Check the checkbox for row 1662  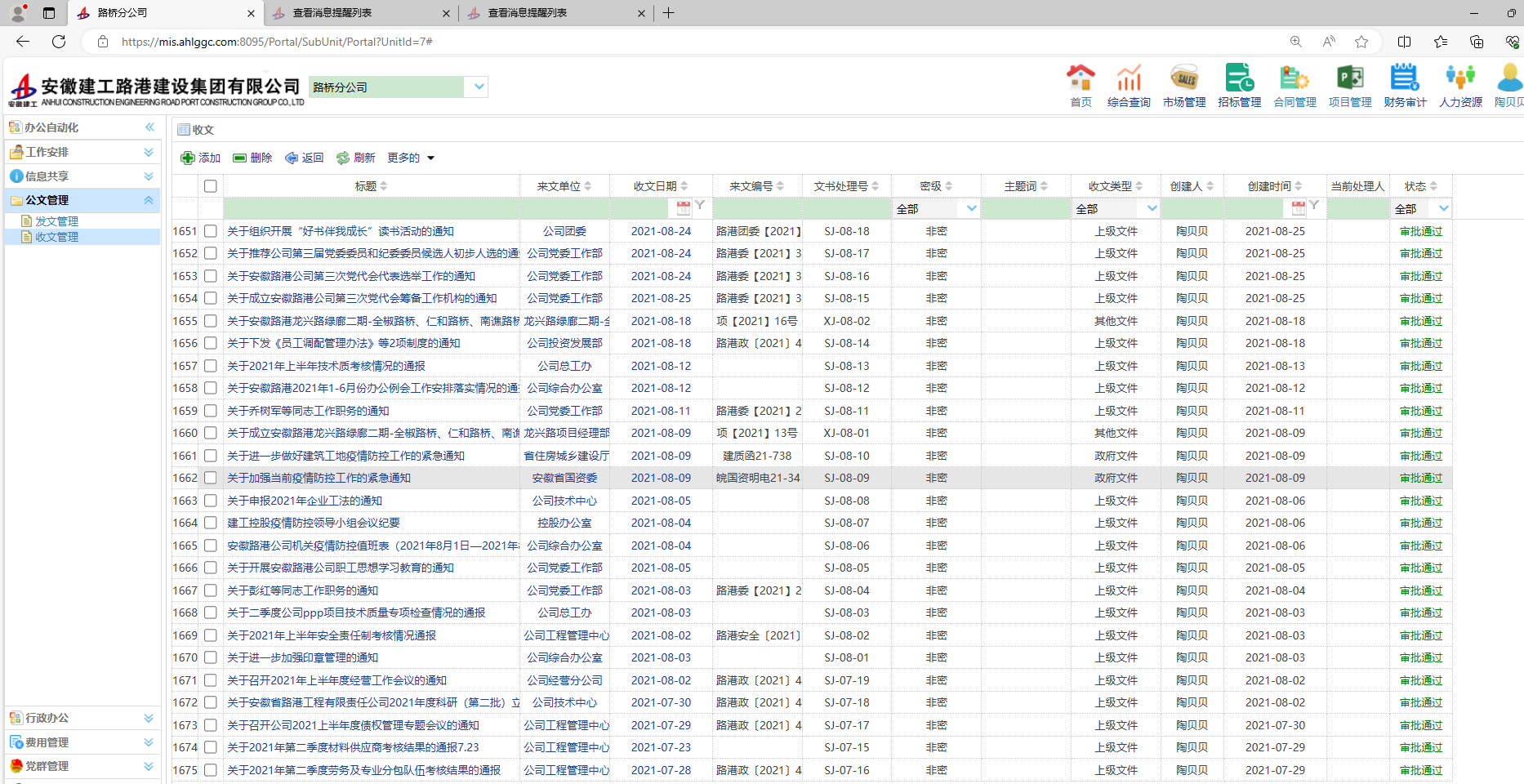211,478
